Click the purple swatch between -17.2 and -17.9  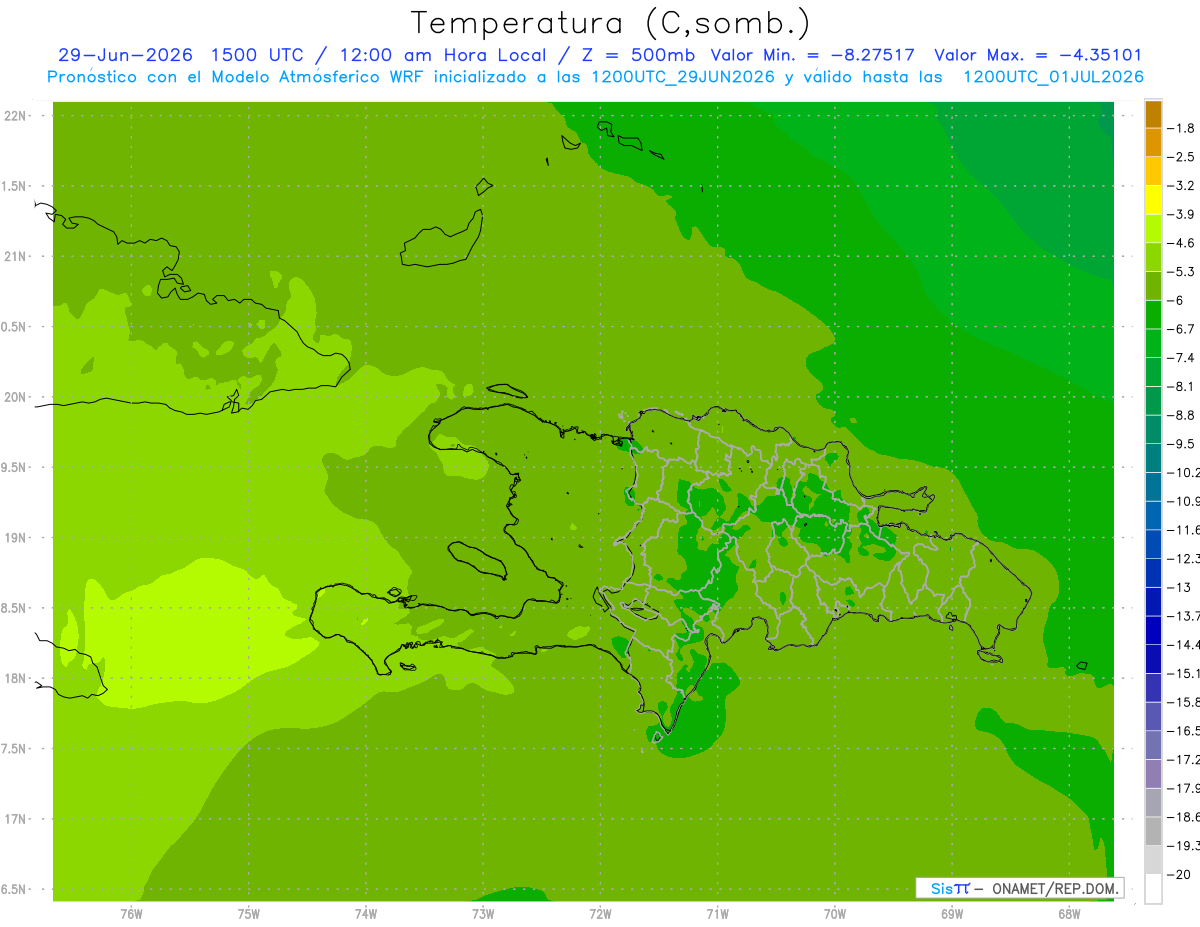tap(1153, 773)
